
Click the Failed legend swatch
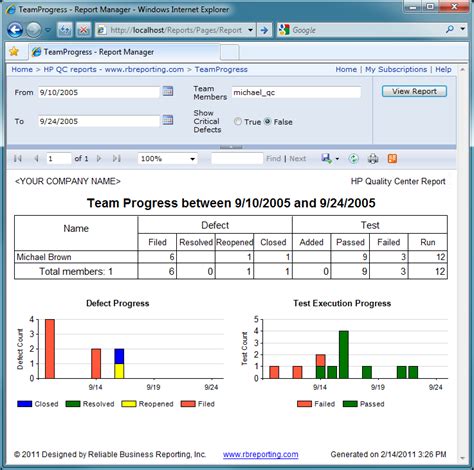pyautogui.click(x=304, y=404)
